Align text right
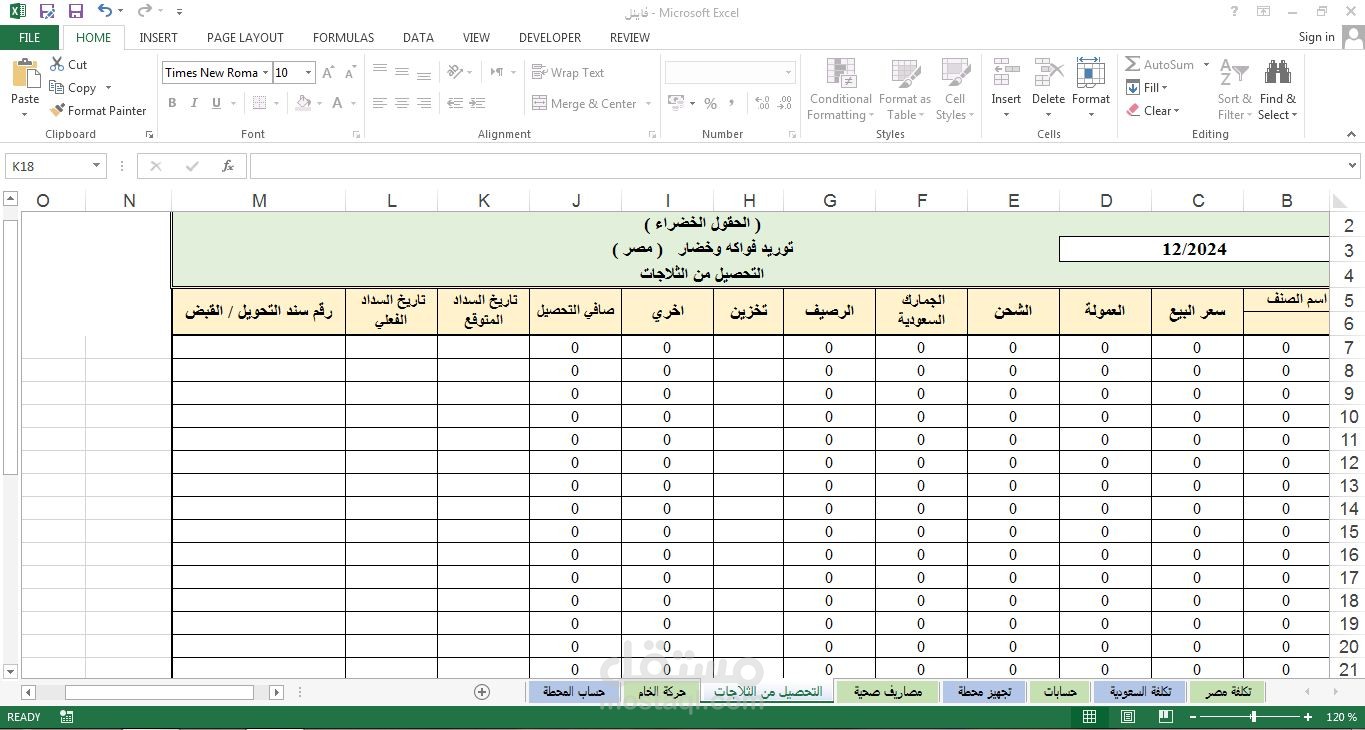1365x730 pixels. pyautogui.click(x=424, y=103)
